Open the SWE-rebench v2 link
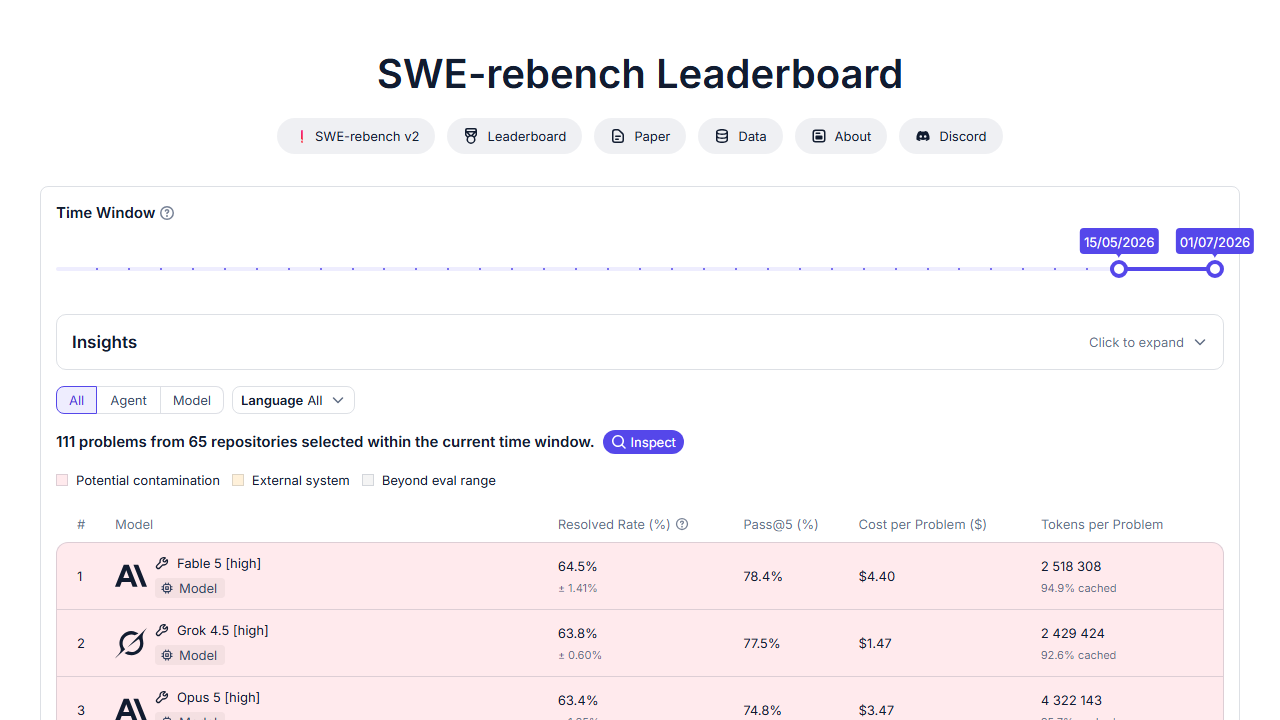 tap(356, 136)
